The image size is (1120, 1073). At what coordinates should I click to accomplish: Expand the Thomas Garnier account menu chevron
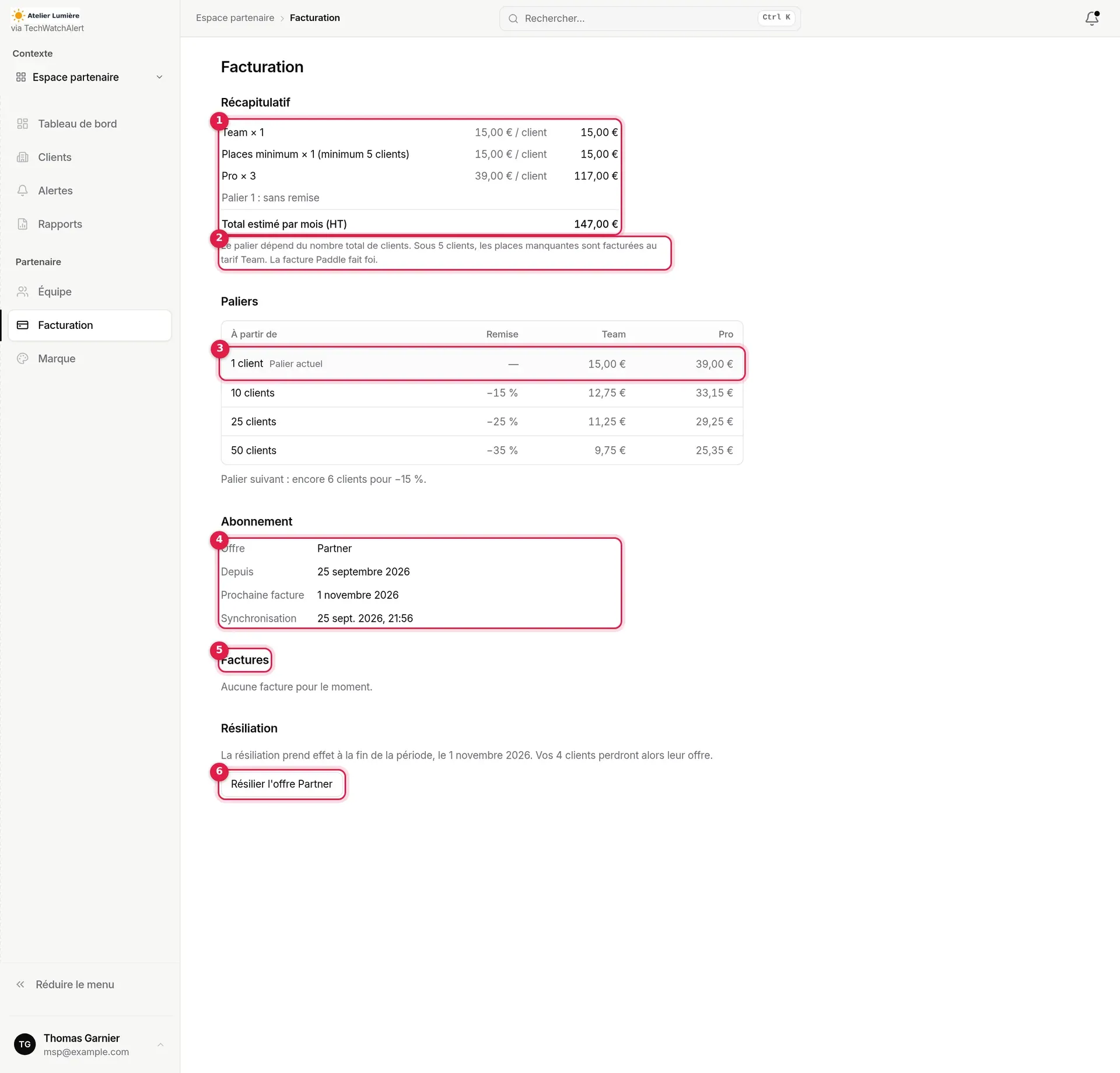(160, 1044)
